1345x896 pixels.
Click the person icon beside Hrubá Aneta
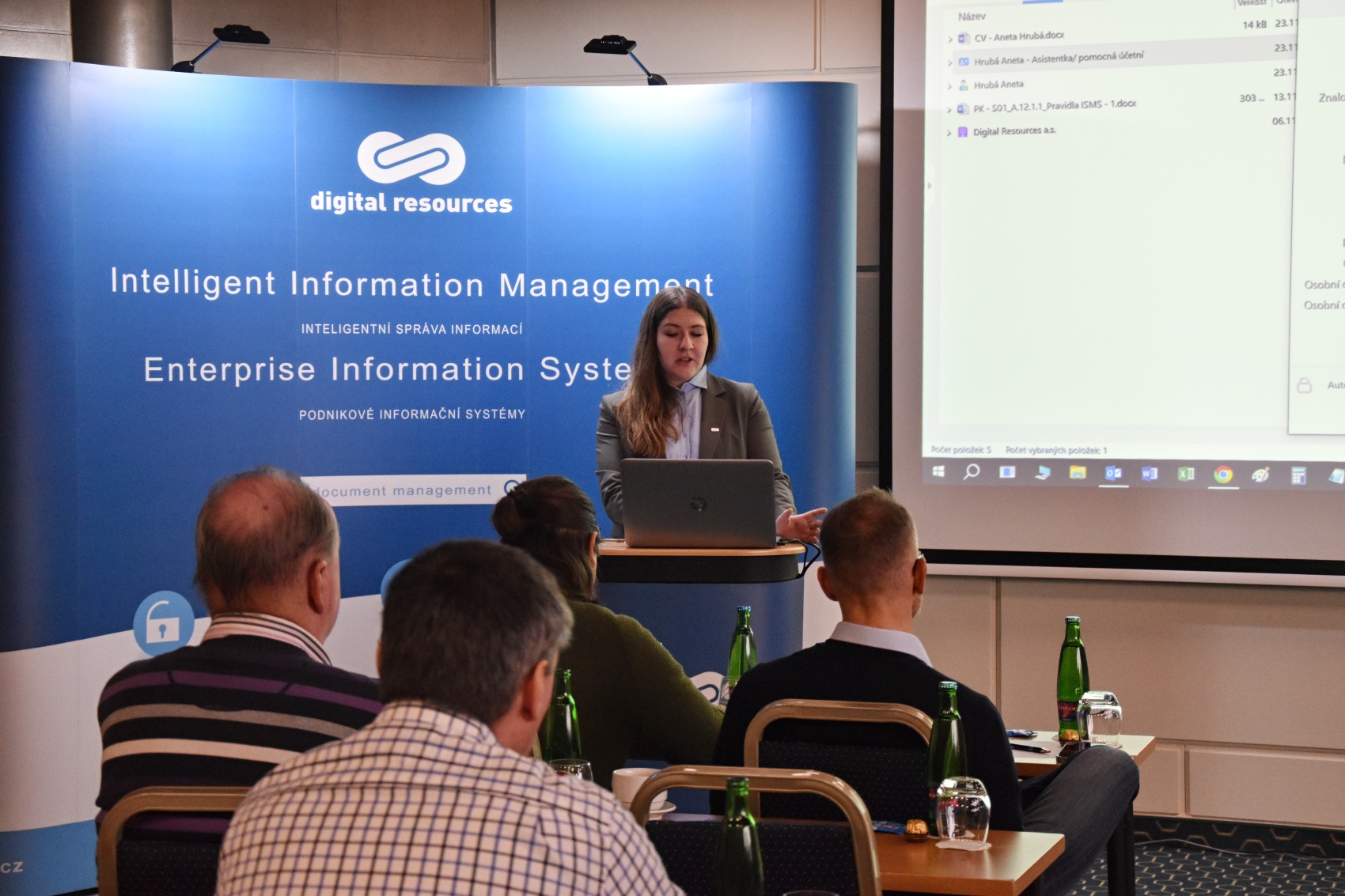point(964,85)
